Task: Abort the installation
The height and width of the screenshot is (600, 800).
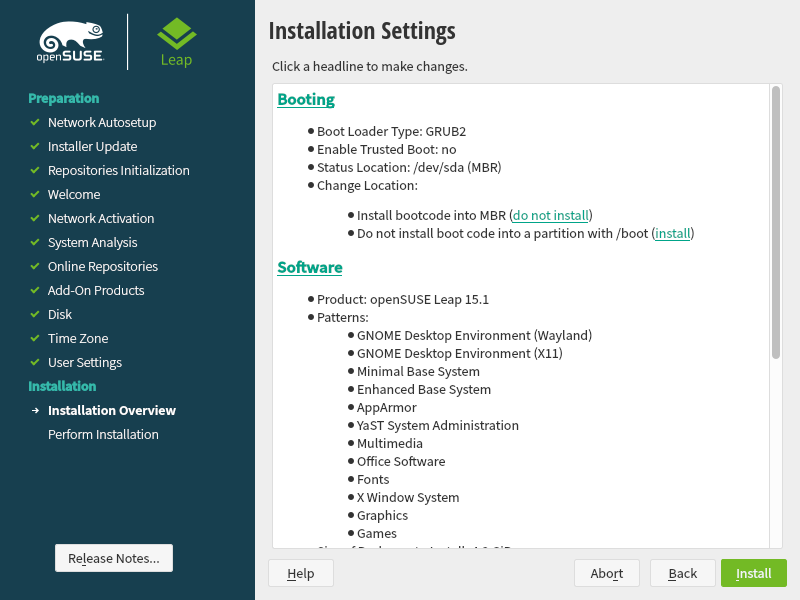Action: [x=607, y=573]
